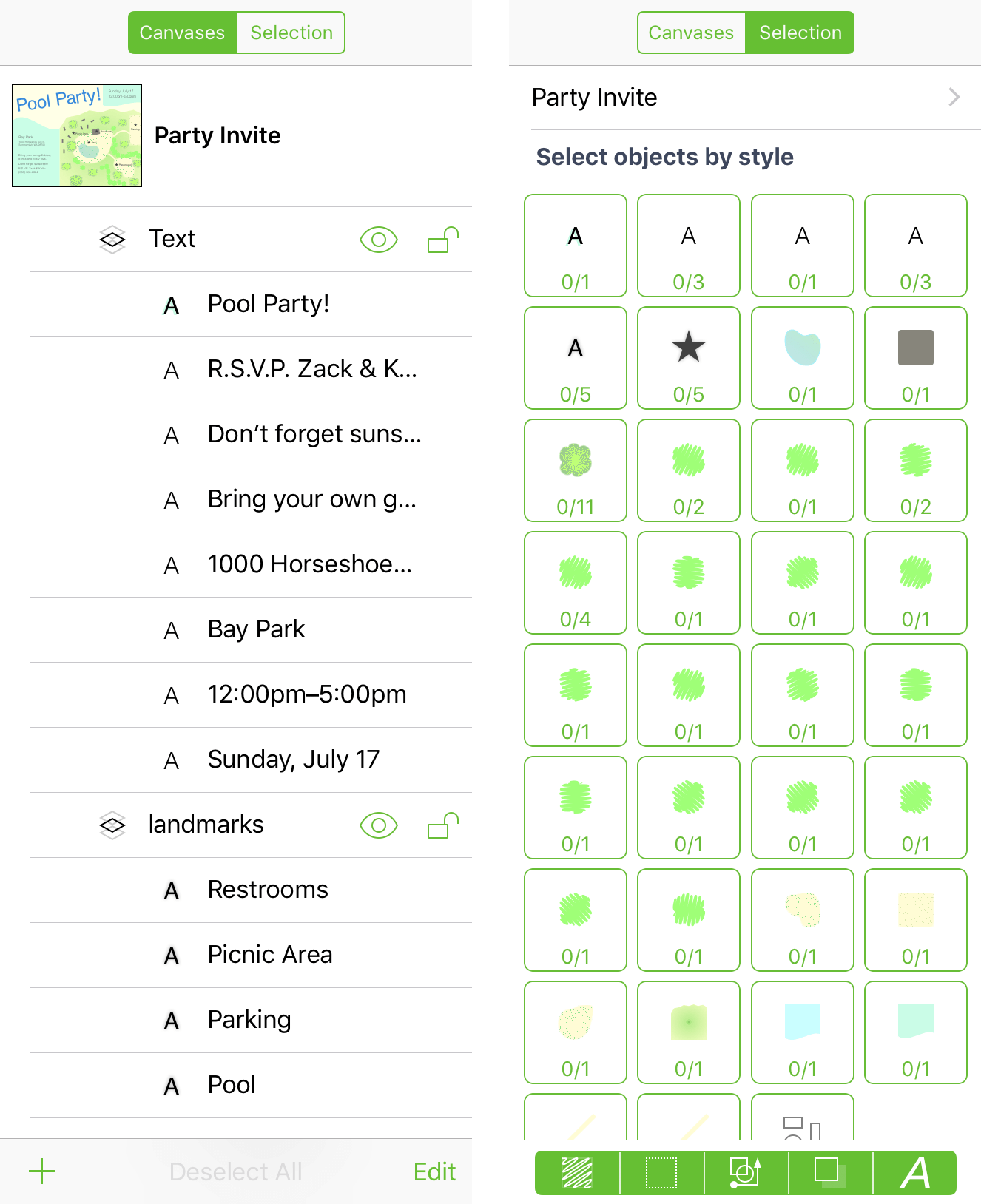The width and height of the screenshot is (981, 1204).
Task: Switch to Selection tab in left panel
Action: (291, 33)
